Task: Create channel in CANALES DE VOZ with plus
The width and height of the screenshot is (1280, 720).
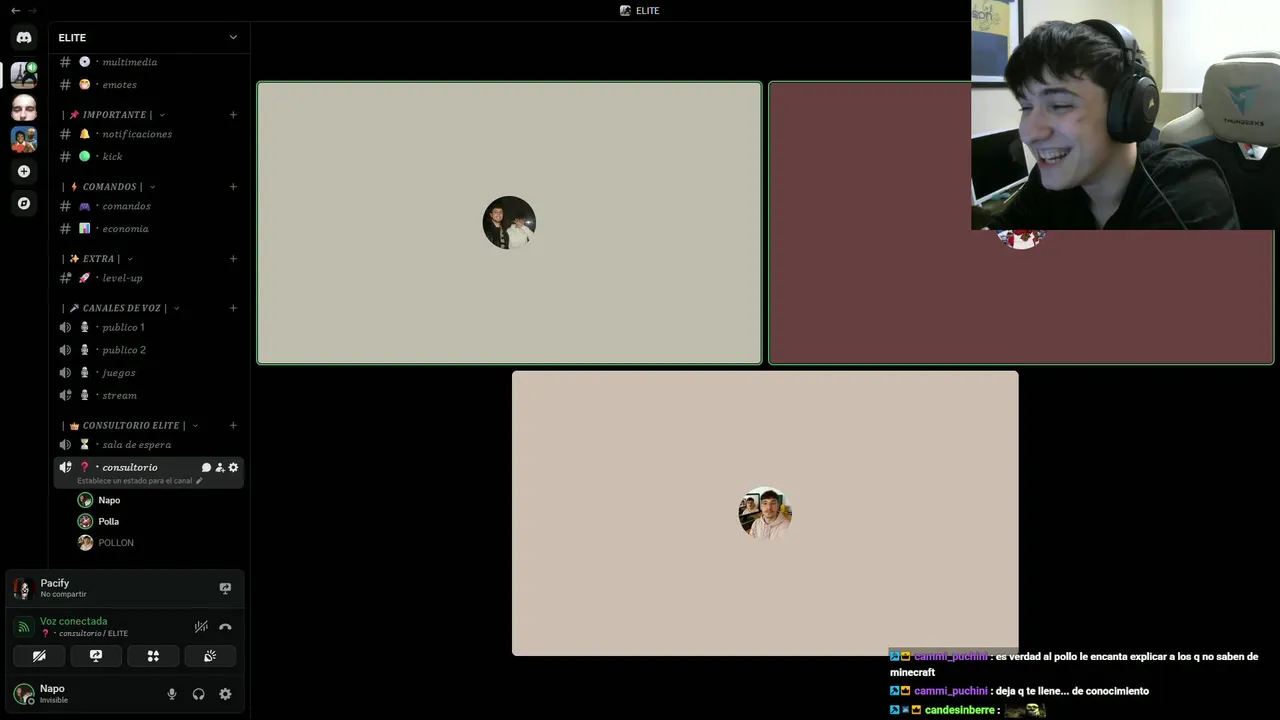Action: click(x=233, y=308)
